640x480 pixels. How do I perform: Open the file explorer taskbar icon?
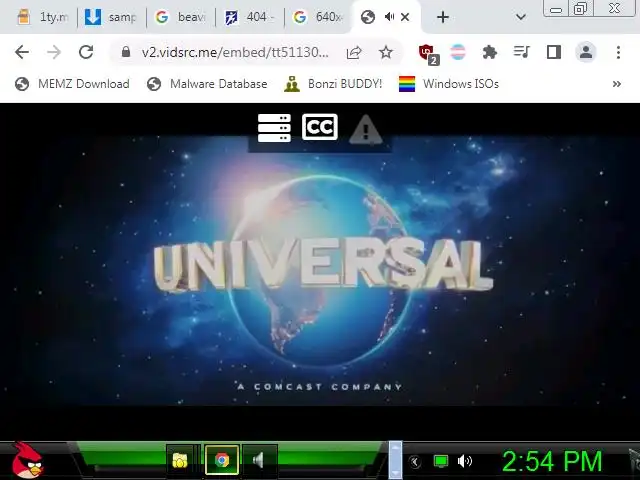click(x=180, y=460)
